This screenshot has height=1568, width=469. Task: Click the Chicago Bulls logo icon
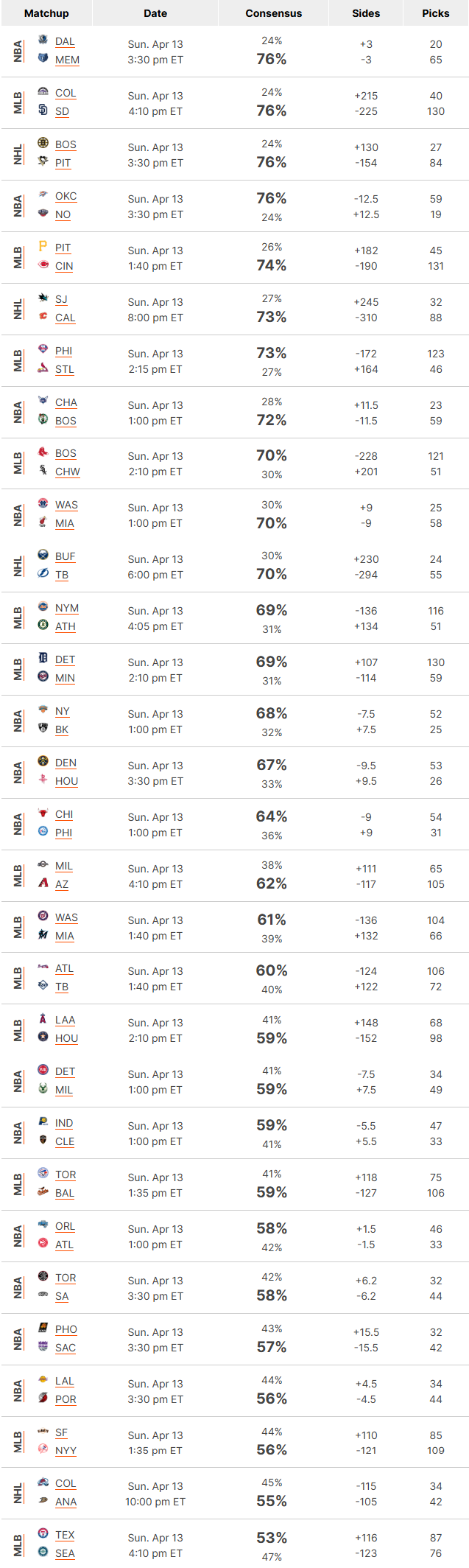tap(43, 813)
